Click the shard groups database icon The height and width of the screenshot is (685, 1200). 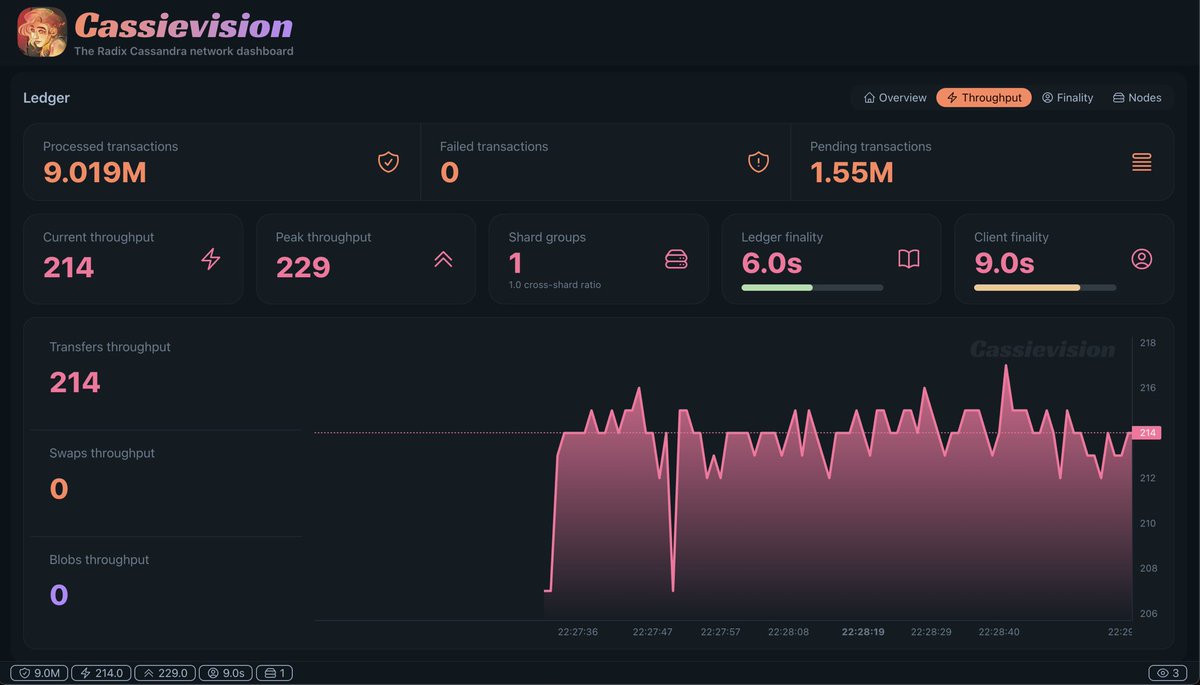pos(676,258)
